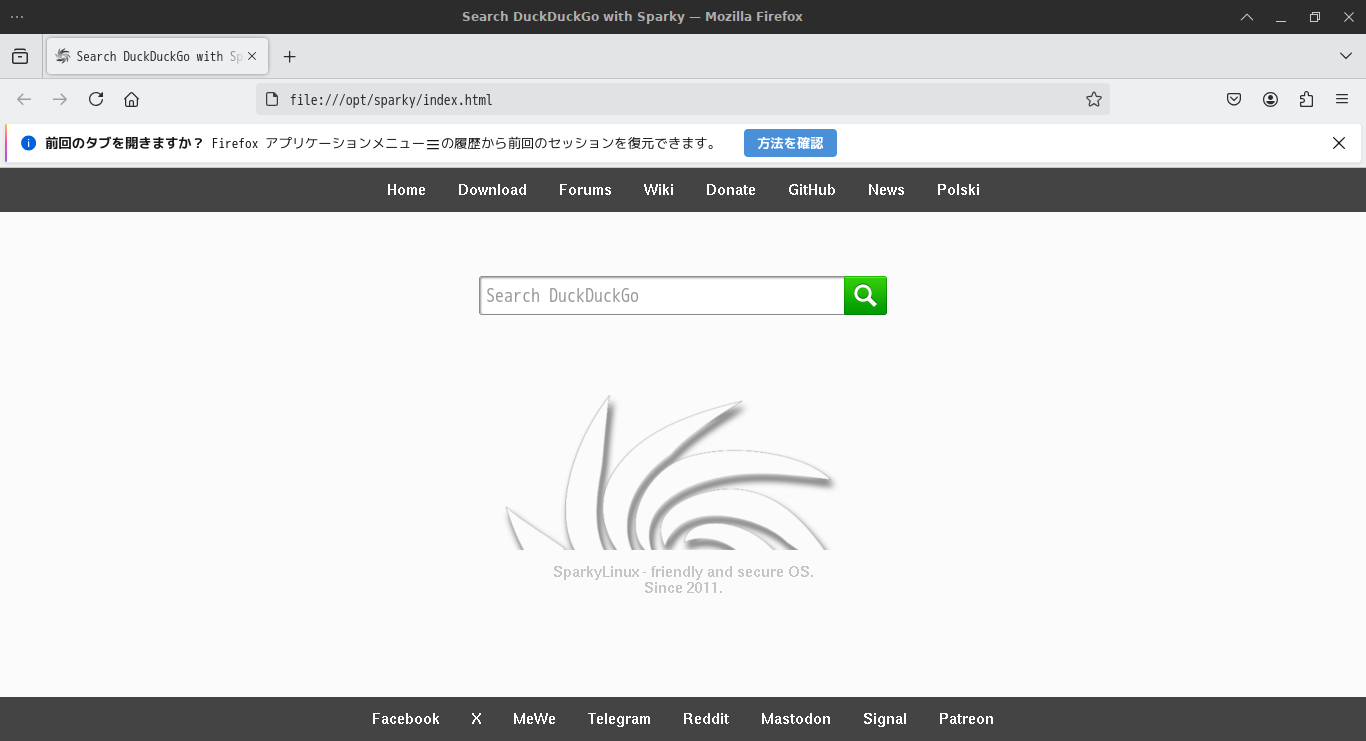Open the Facebook footer link
This screenshot has width=1366, height=741.
click(x=406, y=719)
